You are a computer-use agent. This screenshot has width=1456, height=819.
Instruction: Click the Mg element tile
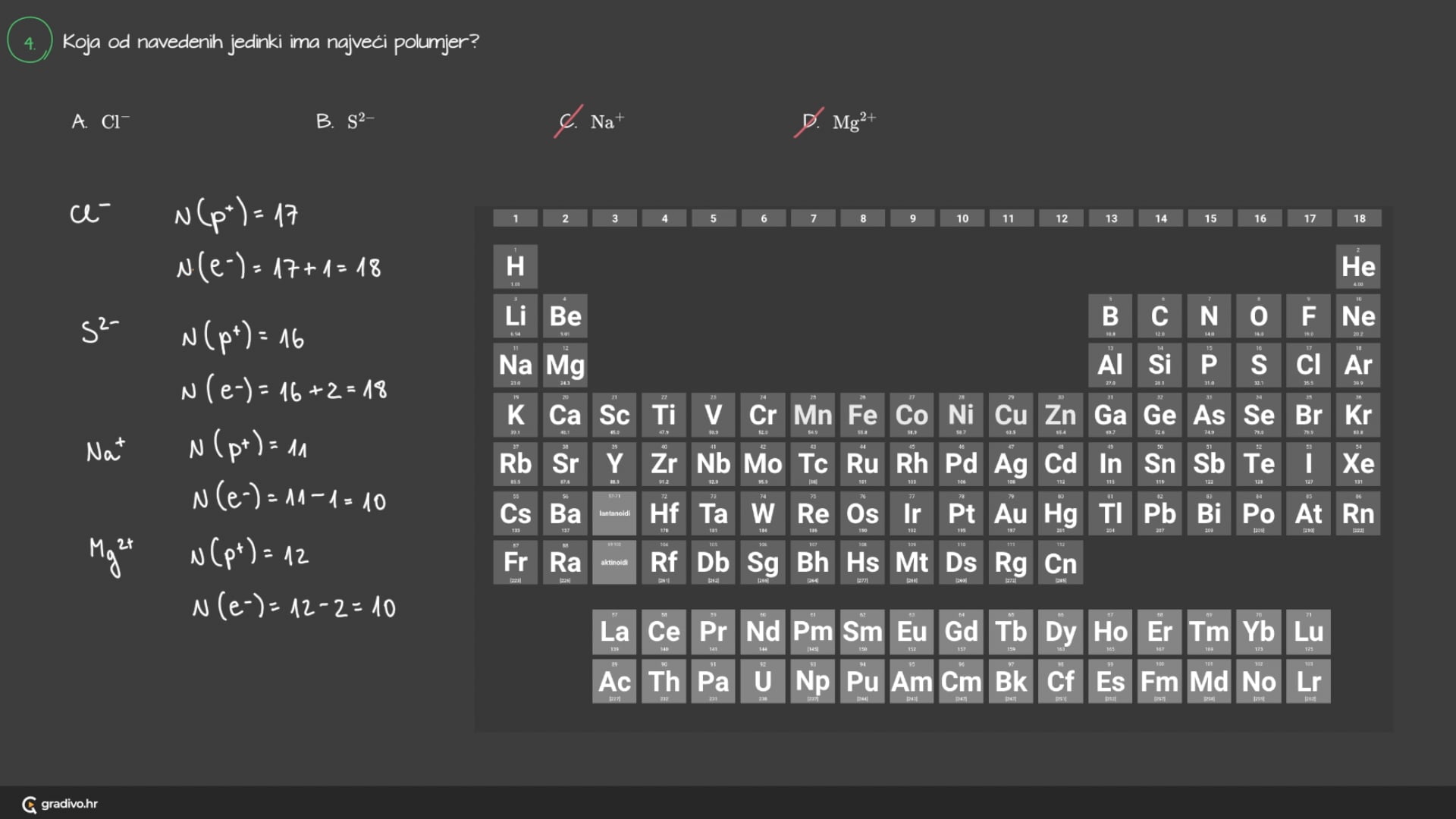(565, 366)
